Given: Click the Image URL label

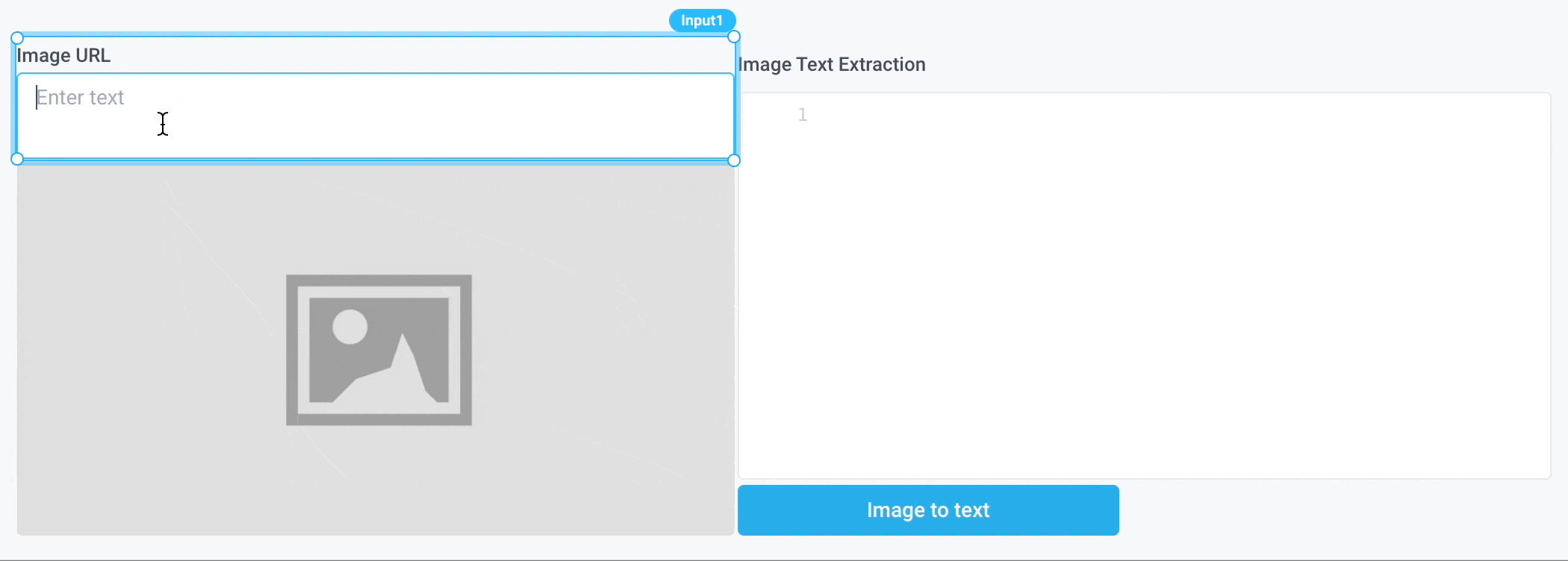Looking at the screenshot, I should (x=64, y=54).
